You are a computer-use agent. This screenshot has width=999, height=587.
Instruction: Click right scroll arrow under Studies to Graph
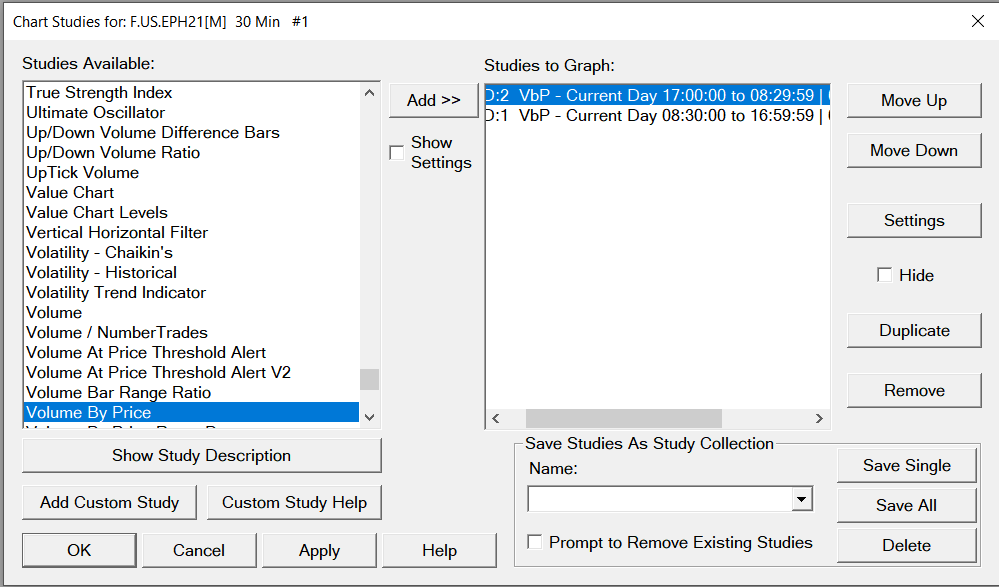(819, 418)
